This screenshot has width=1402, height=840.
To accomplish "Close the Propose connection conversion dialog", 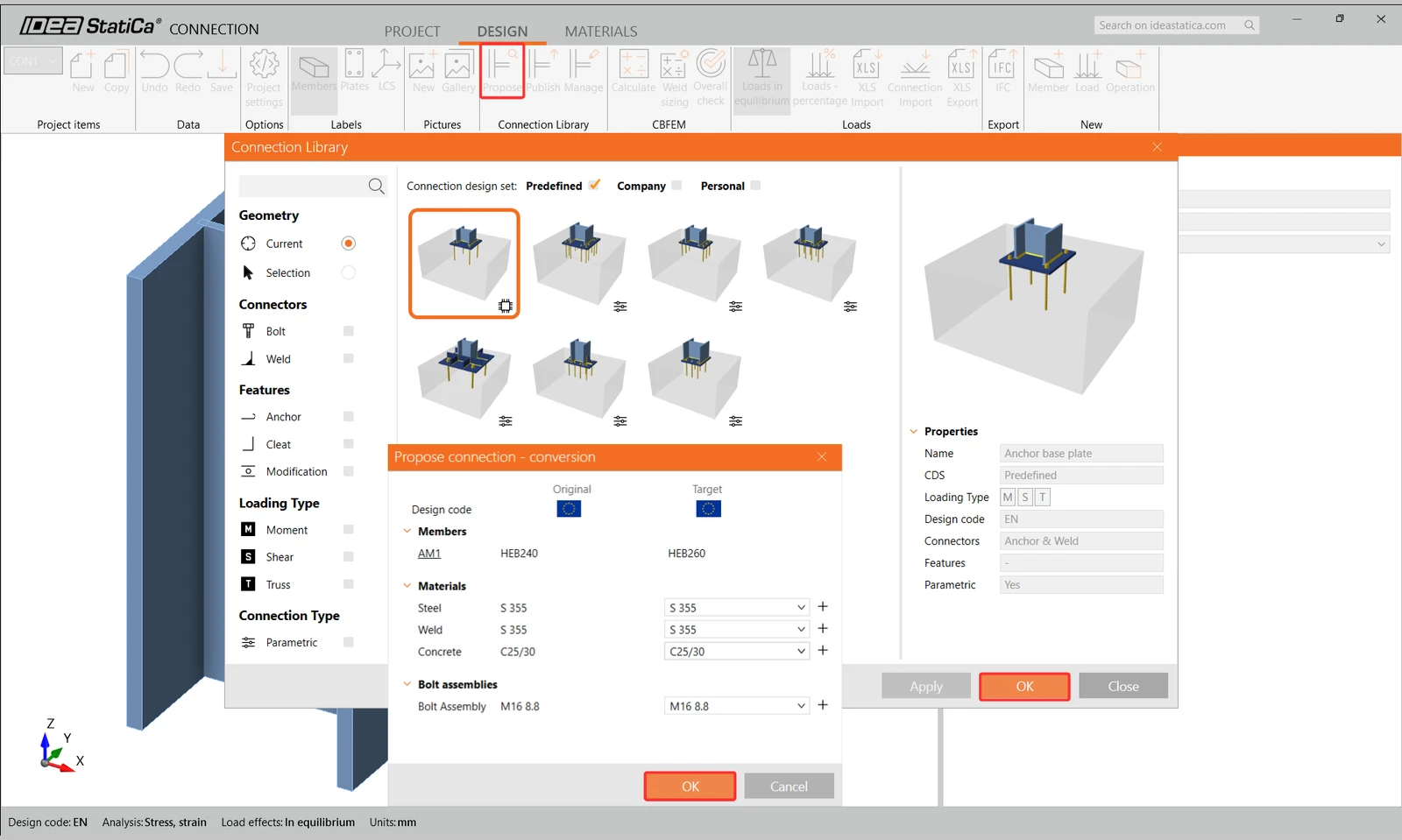I will (x=822, y=456).
